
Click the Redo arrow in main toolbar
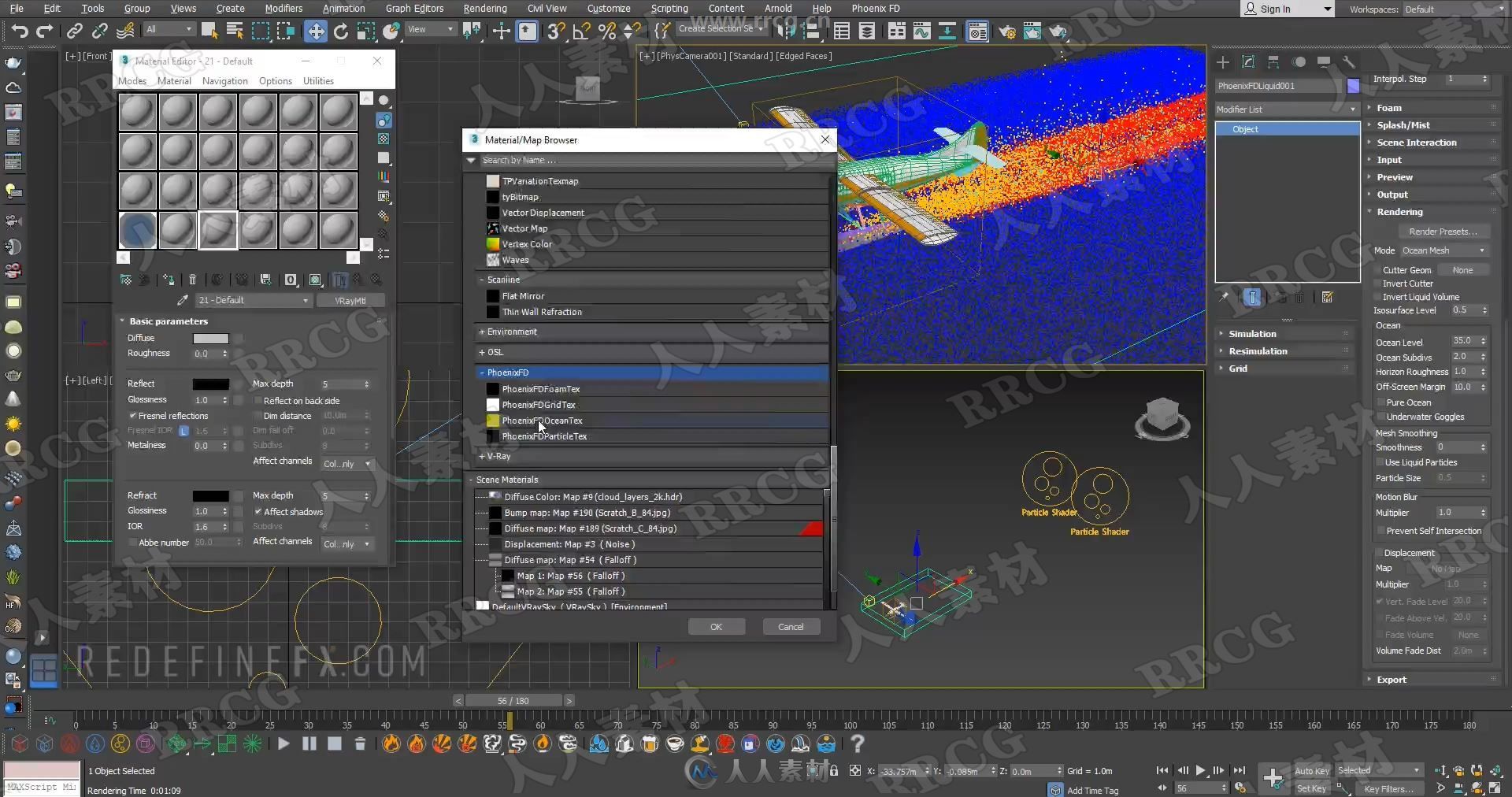pyautogui.click(x=45, y=31)
